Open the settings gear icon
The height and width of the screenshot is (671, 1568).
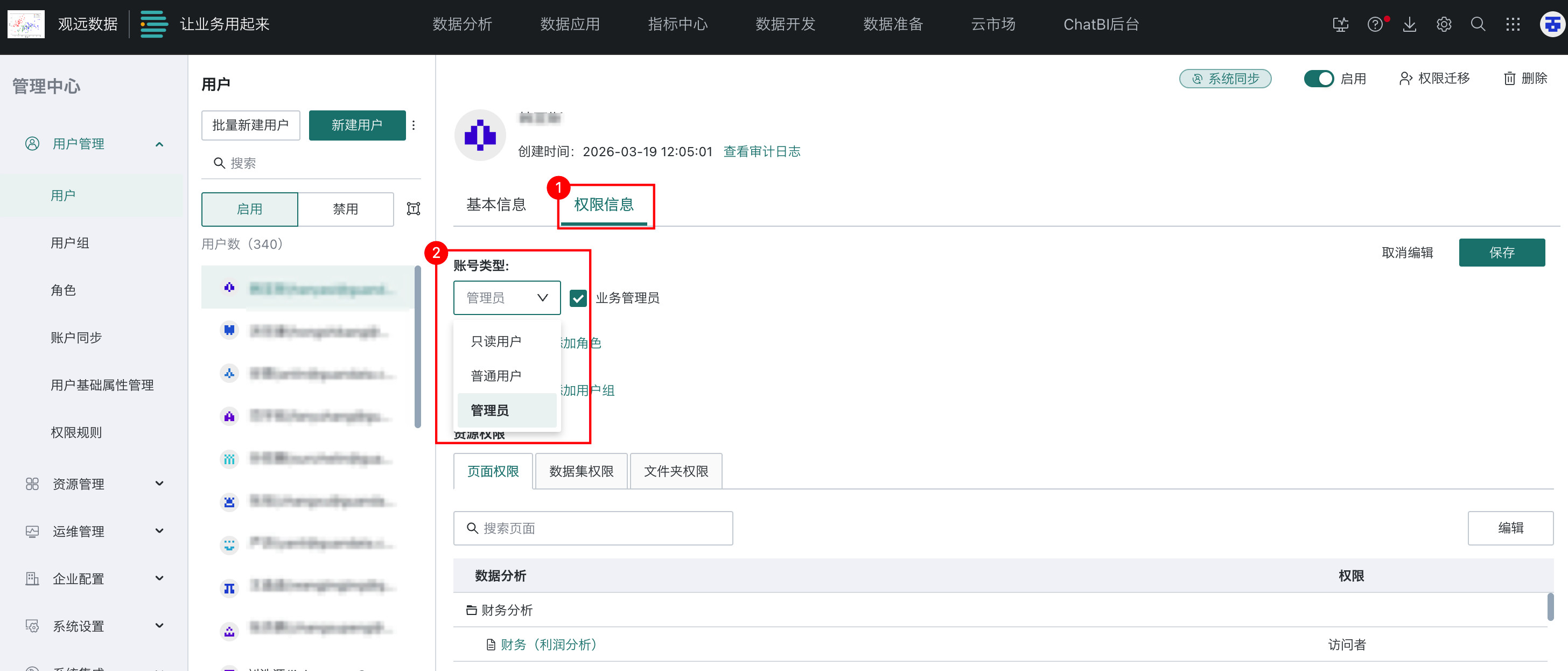[1443, 24]
